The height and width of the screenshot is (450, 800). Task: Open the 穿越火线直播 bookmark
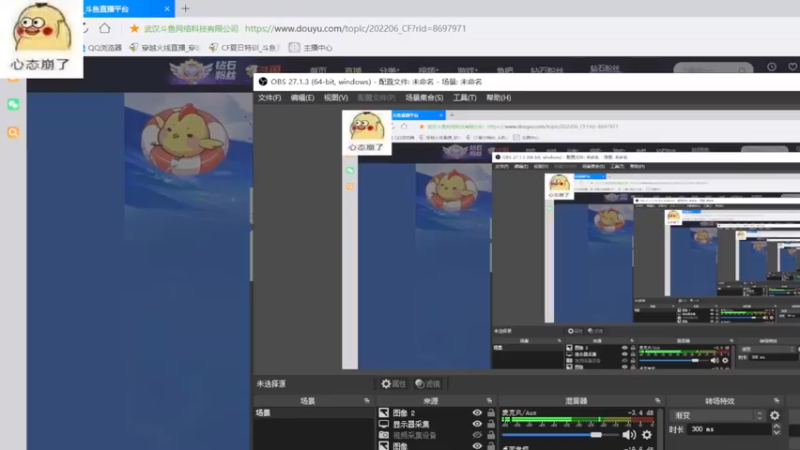pos(164,47)
